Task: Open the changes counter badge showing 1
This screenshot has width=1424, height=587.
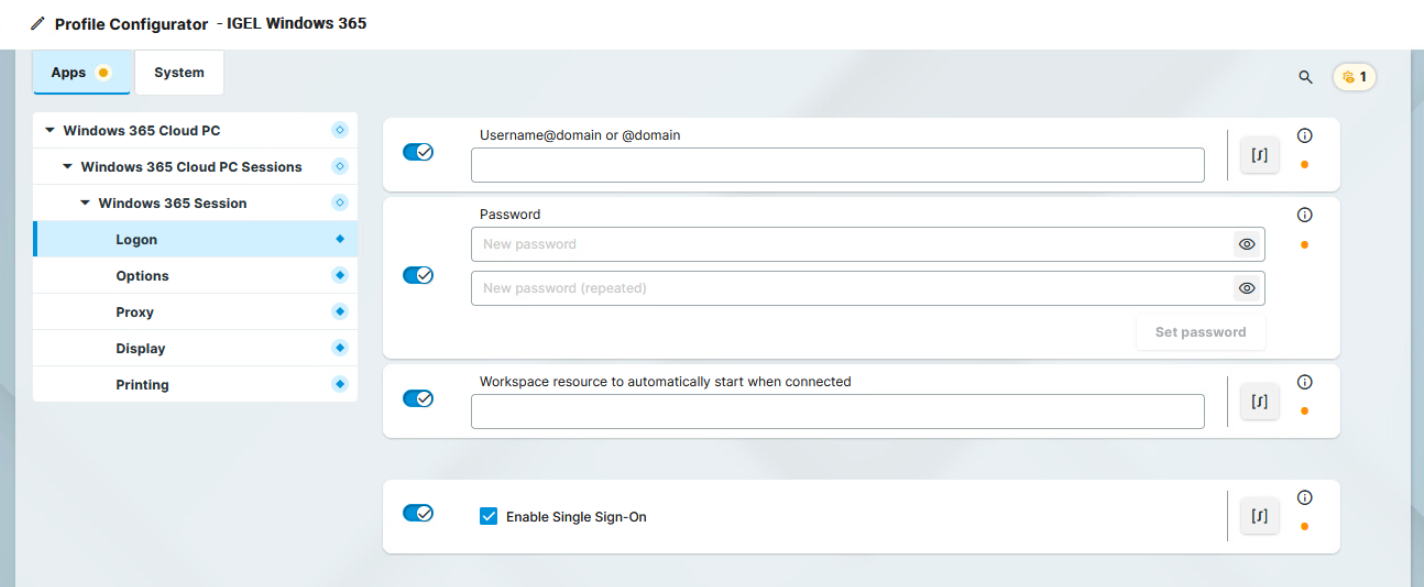Action: (1354, 77)
